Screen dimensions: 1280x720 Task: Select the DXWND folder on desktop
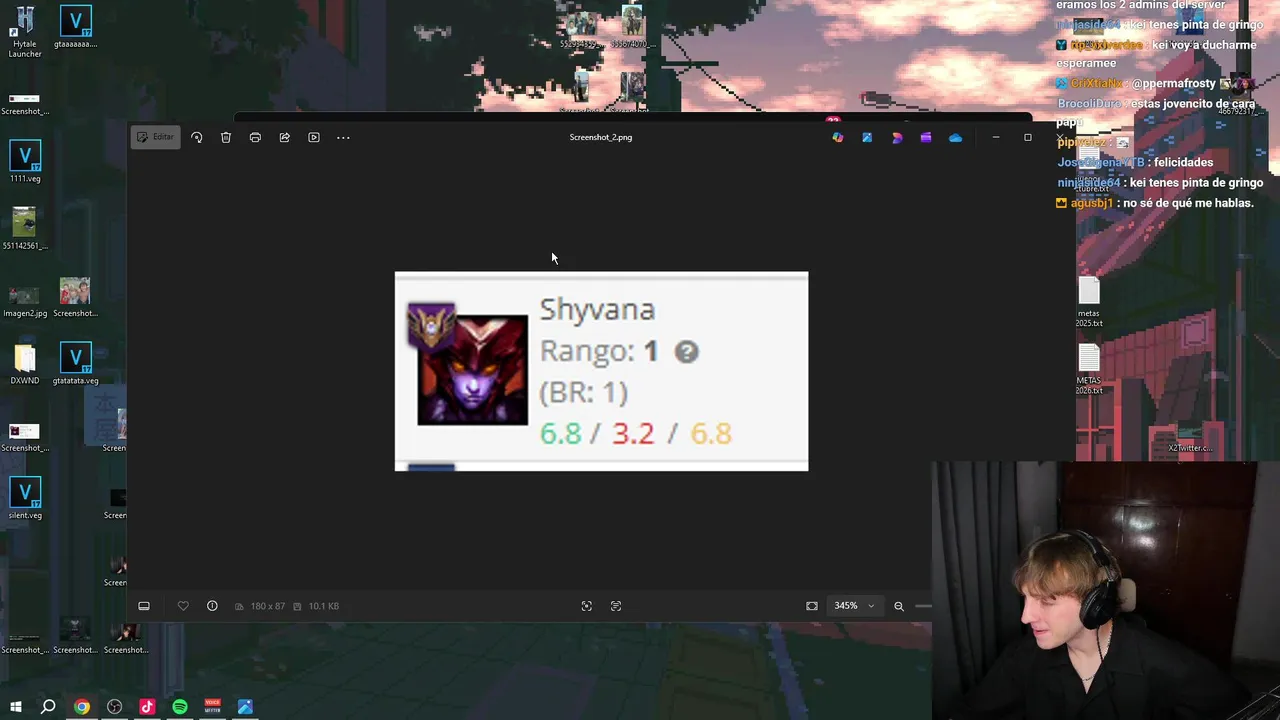[25, 364]
